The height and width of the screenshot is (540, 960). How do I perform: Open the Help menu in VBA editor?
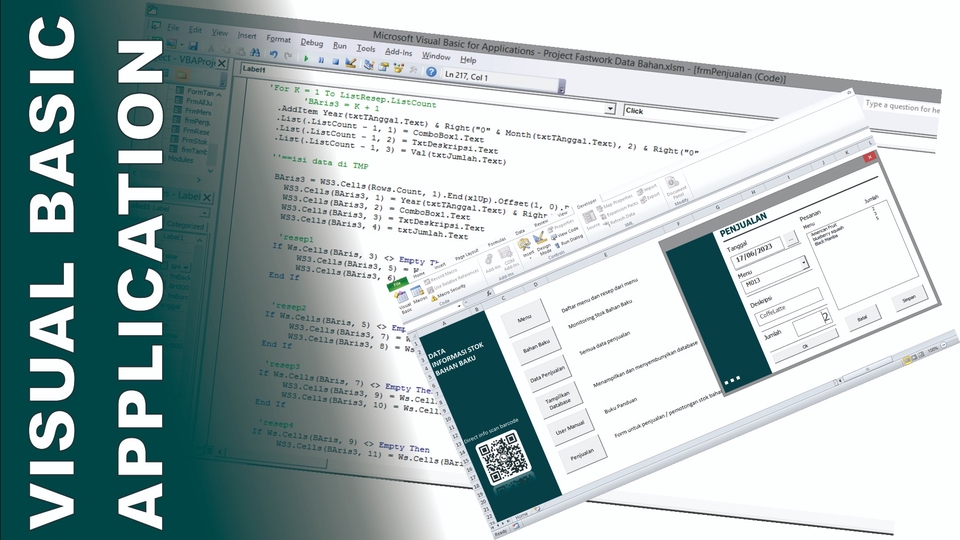click(x=468, y=59)
